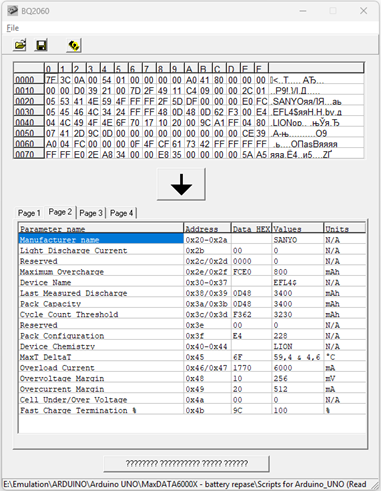The image size is (381, 491).
Task: Select the Light Discharge Current row
Action: 192,250
